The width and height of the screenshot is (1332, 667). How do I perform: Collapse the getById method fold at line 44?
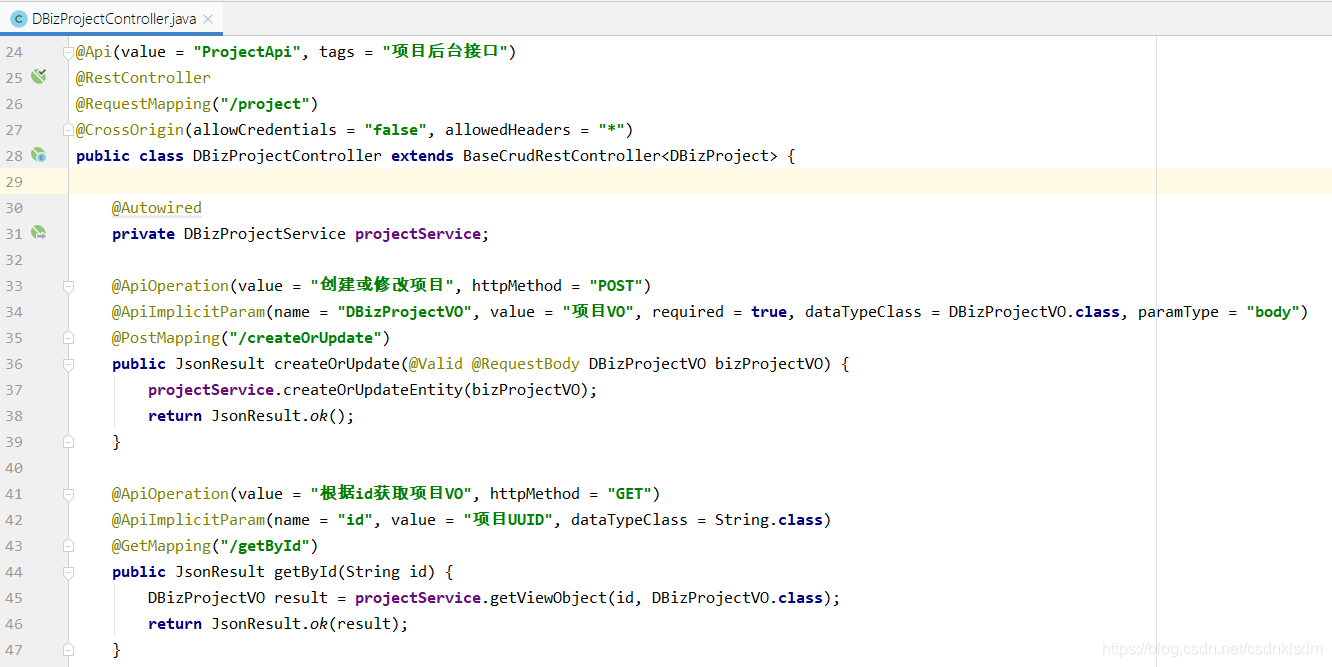click(68, 571)
